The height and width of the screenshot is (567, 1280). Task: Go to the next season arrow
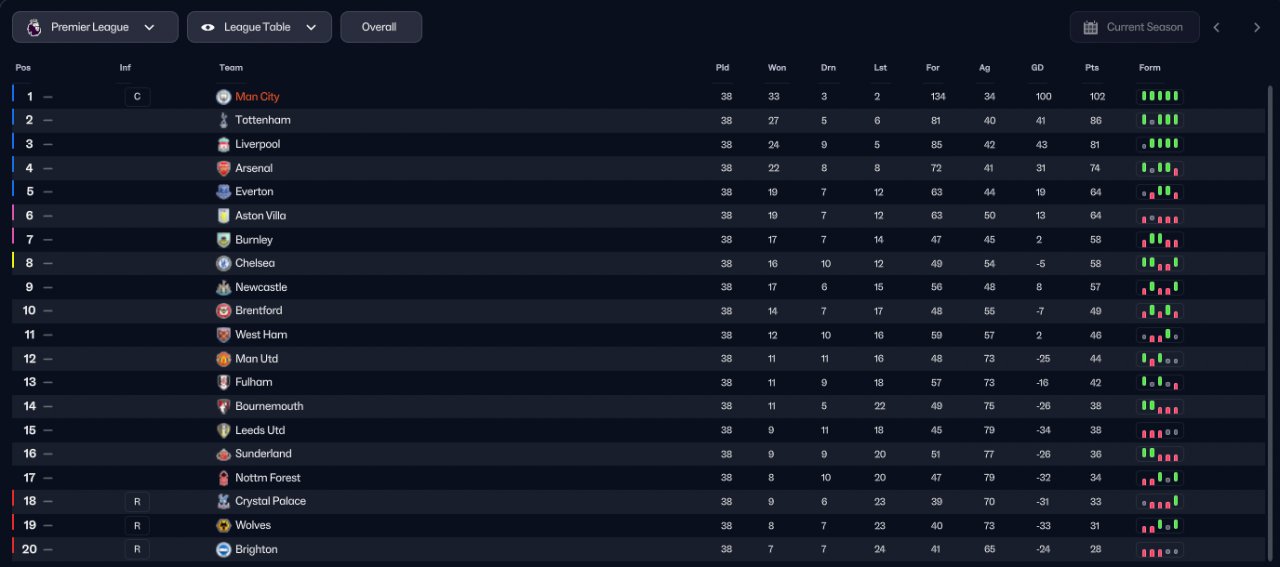coord(1257,27)
